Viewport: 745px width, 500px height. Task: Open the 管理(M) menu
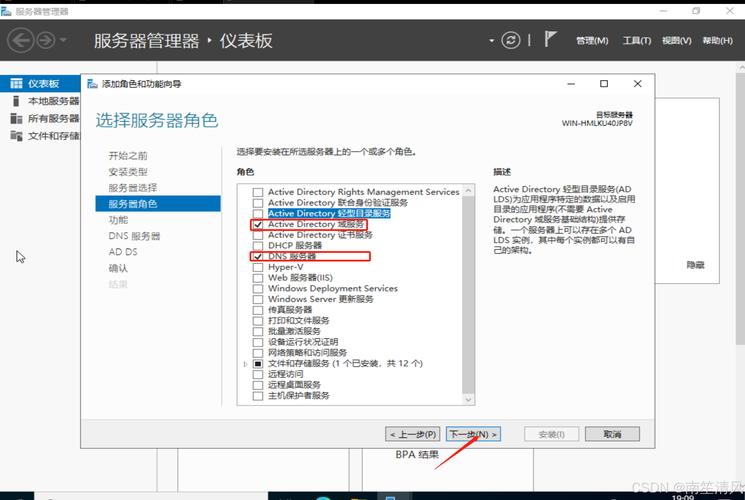(592, 41)
